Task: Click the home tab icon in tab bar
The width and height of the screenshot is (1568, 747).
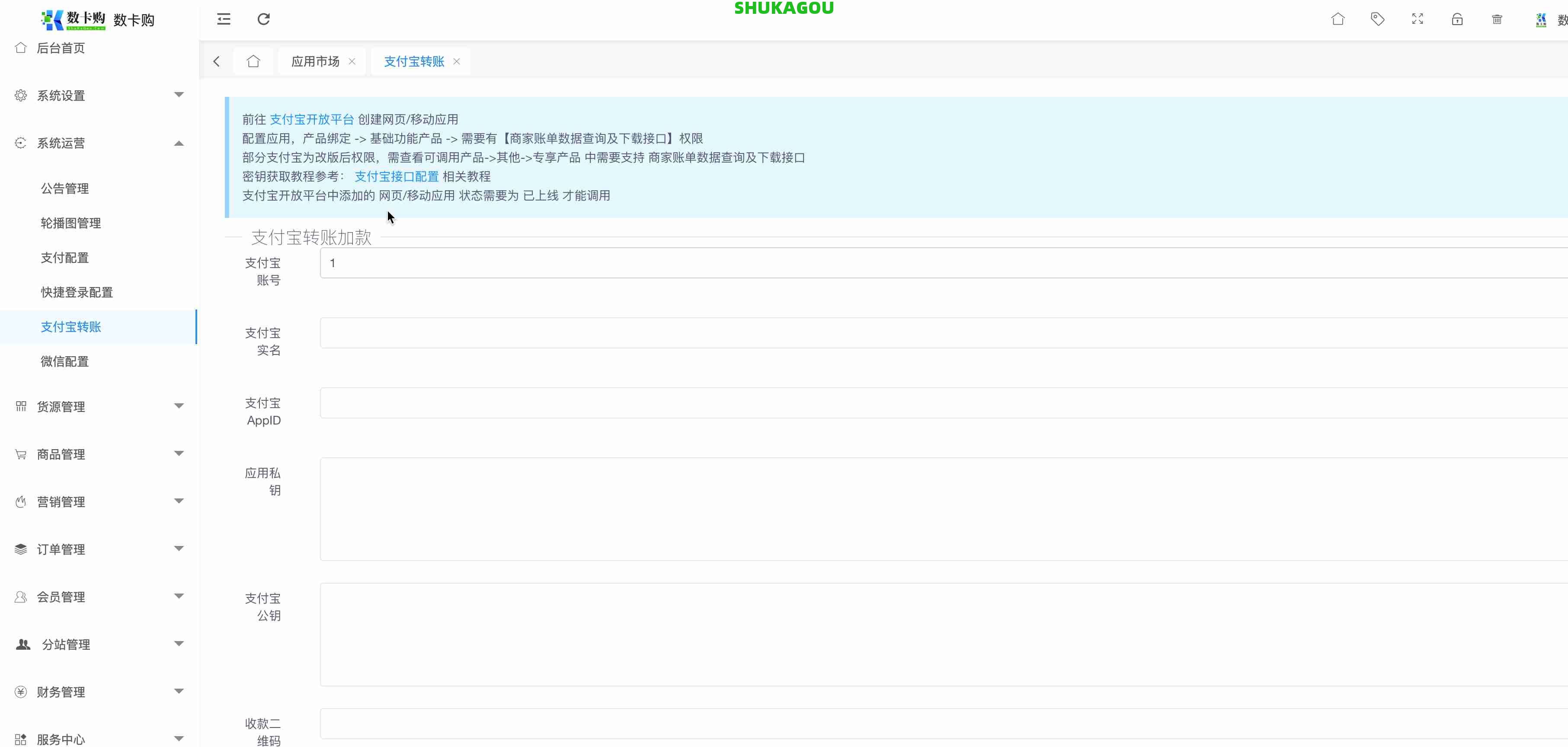Action: coord(253,61)
